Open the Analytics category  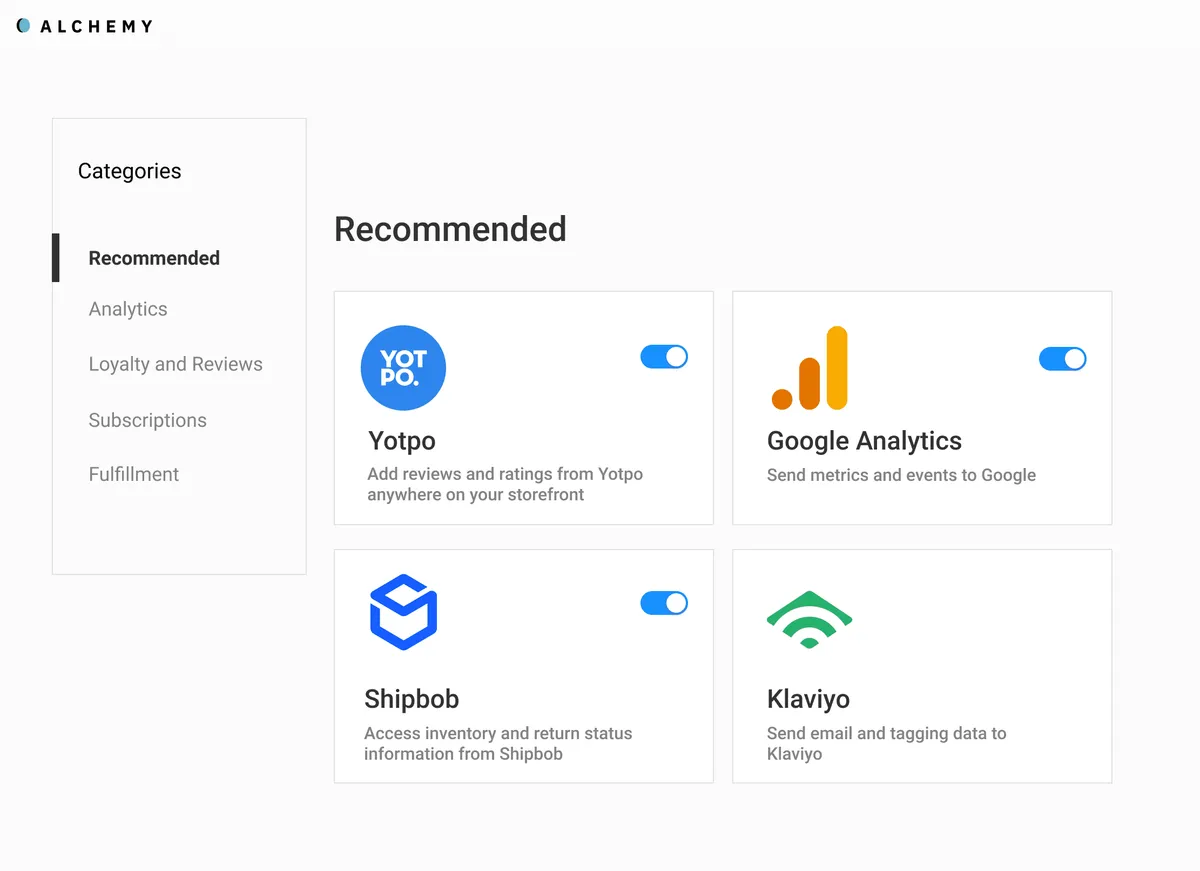(x=128, y=309)
